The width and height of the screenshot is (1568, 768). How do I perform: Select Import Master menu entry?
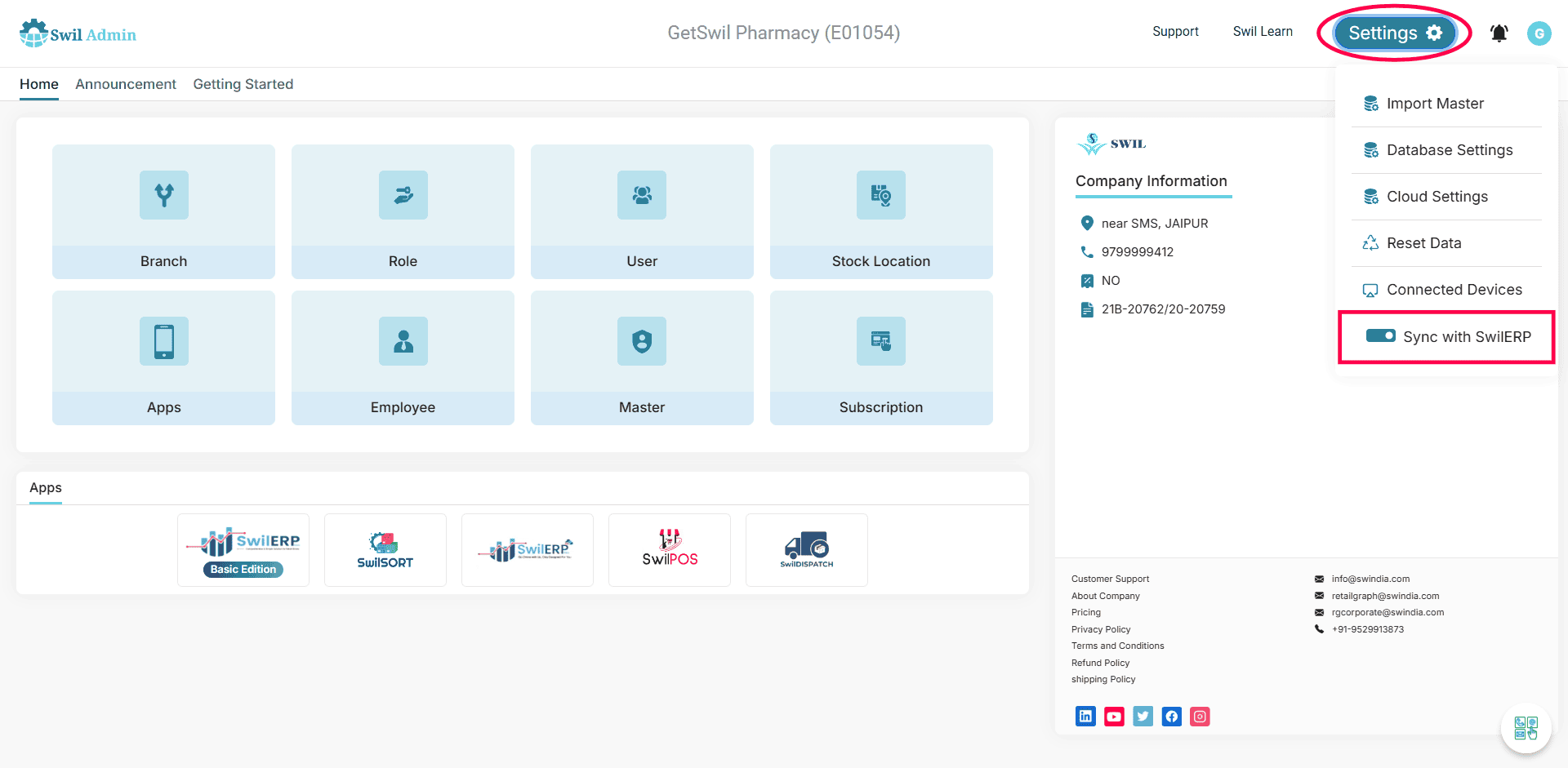[1446, 104]
